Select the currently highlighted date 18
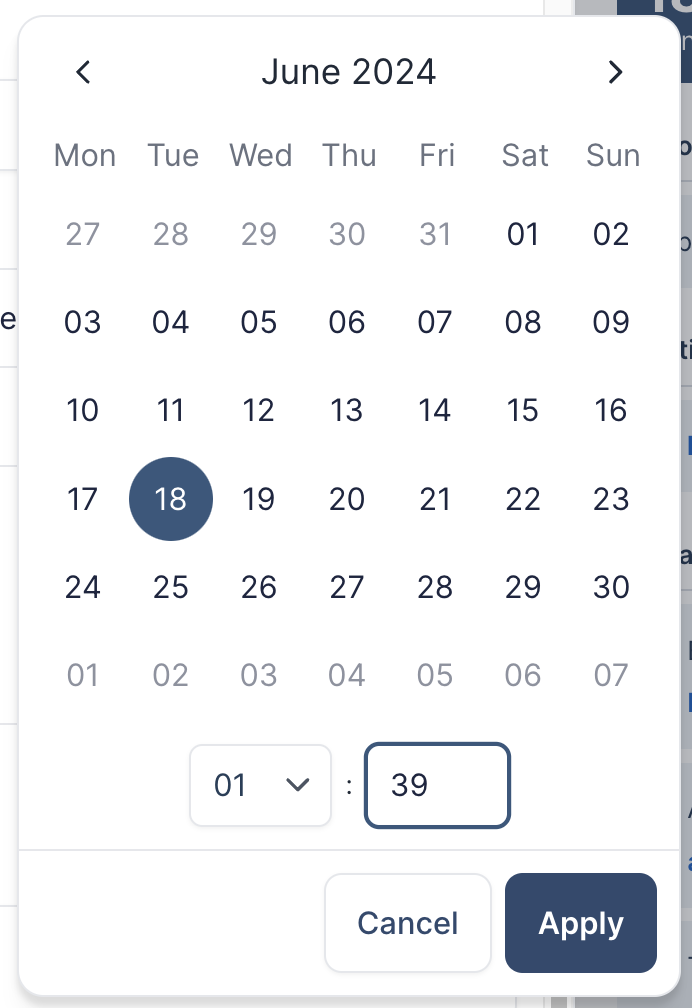Viewport: 692px width, 1008px height. pos(171,498)
